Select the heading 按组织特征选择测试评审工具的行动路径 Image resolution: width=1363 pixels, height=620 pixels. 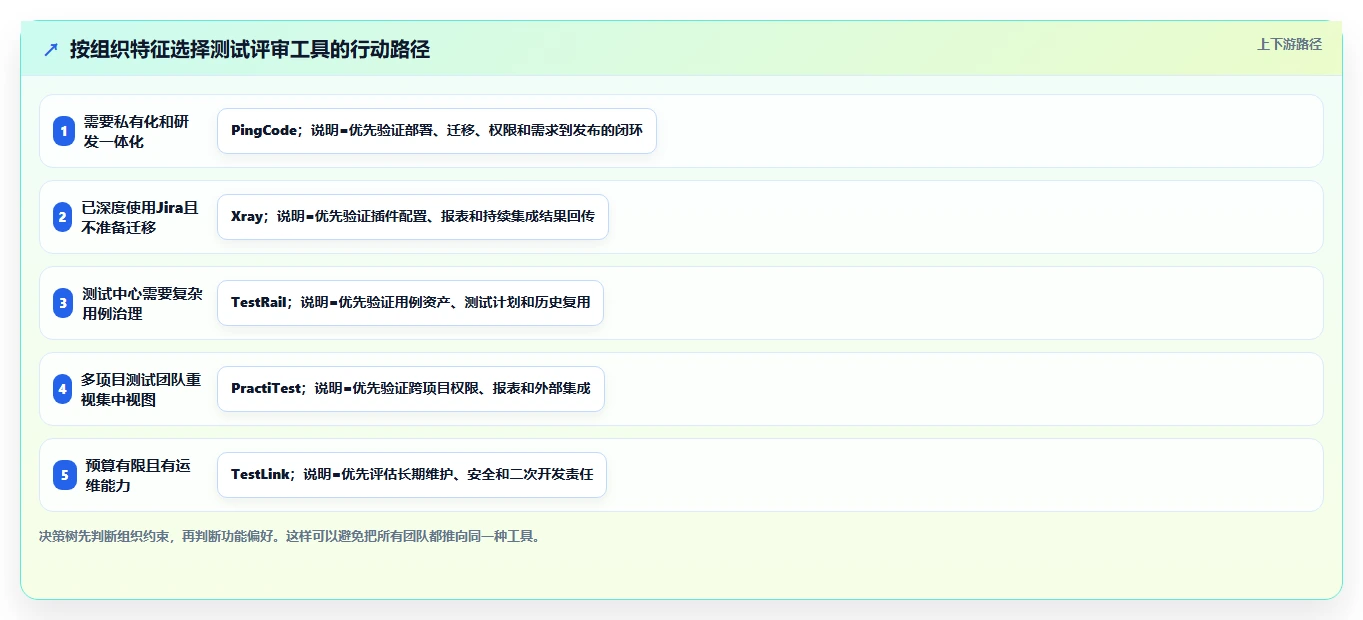pos(250,49)
